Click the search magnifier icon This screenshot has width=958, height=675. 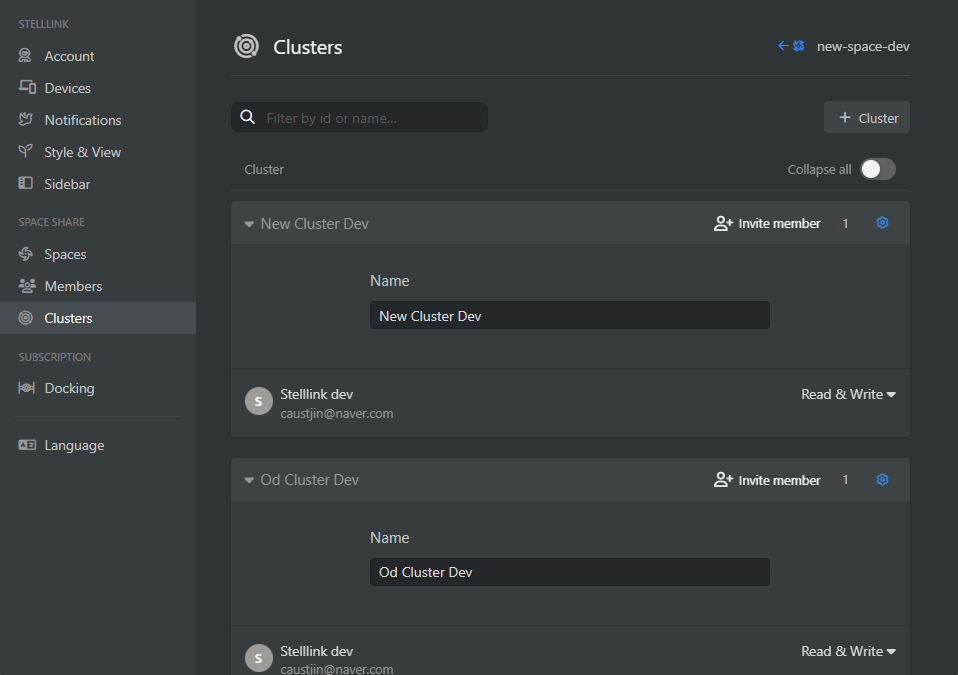tap(248, 118)
